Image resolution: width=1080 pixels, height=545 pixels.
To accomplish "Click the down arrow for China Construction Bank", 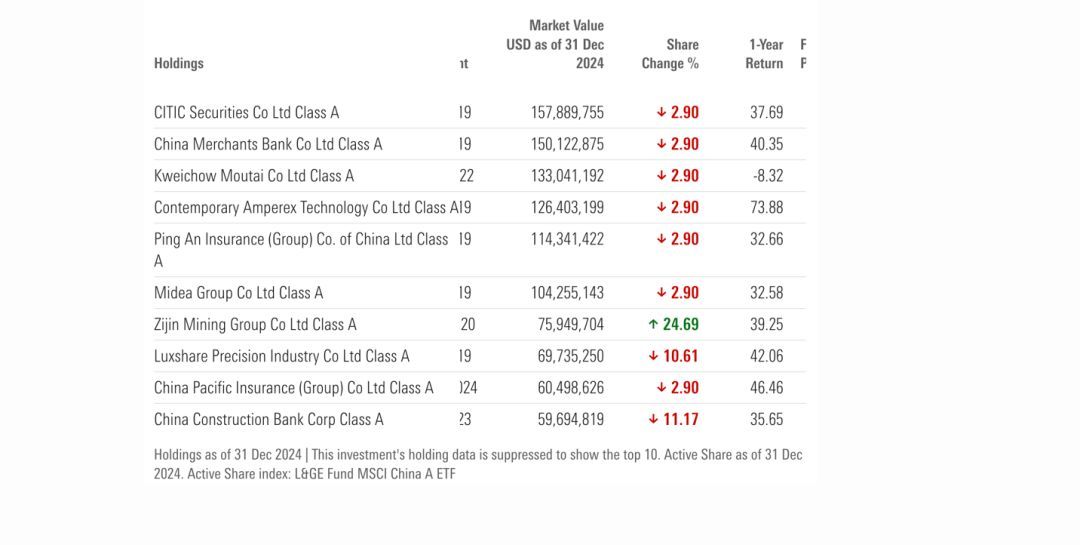I will [x=653, y=420].
